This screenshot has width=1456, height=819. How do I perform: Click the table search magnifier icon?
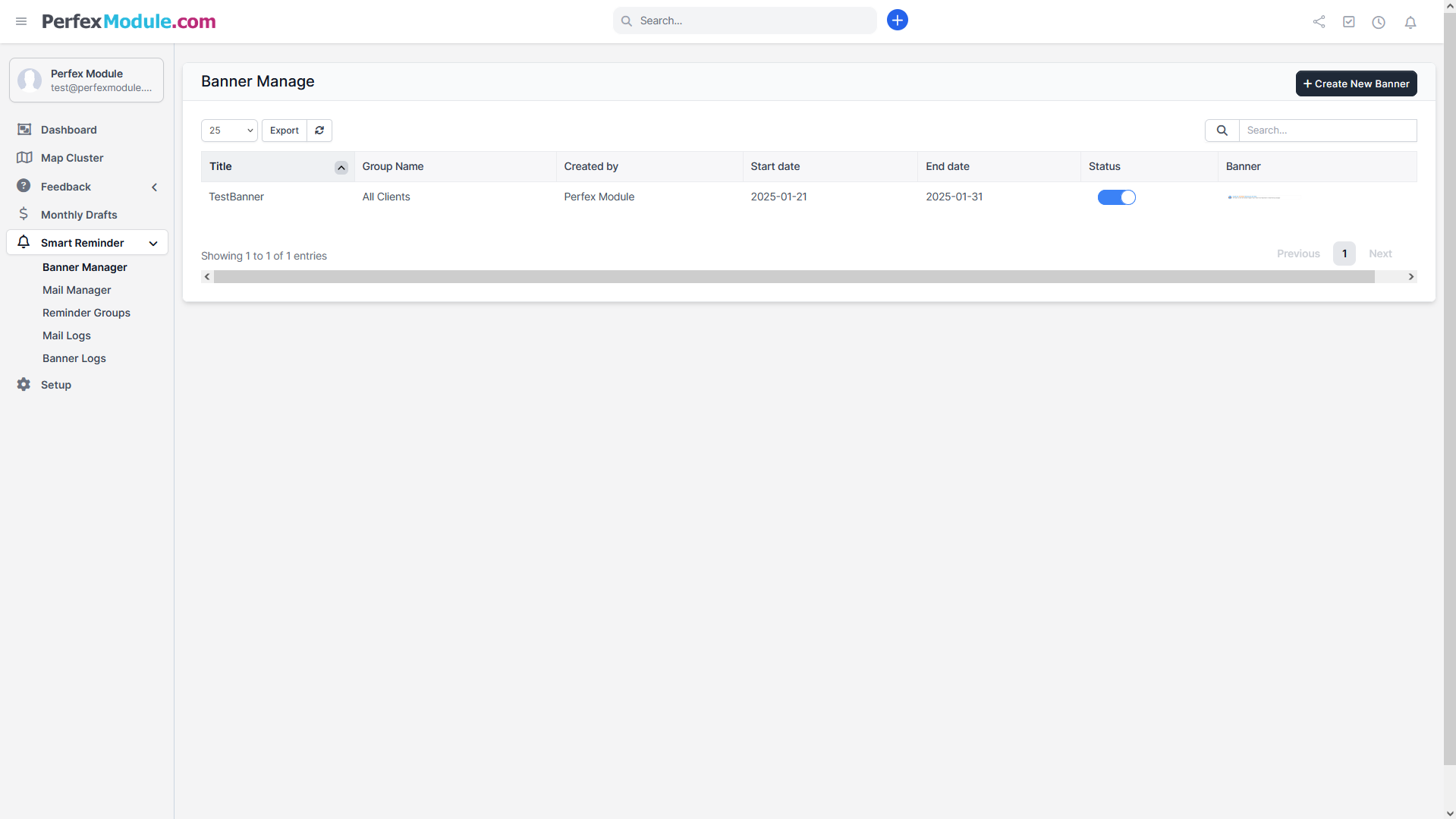1222,131
